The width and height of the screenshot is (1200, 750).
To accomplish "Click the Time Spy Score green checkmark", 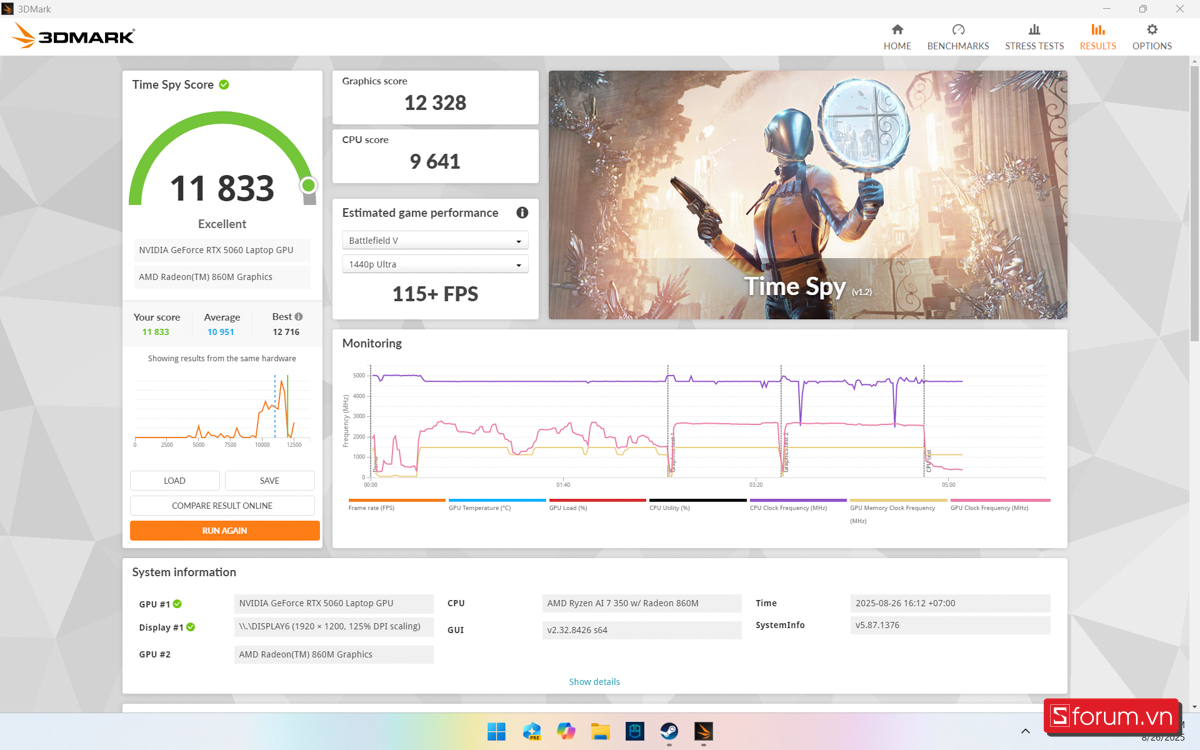I will 224,85.
